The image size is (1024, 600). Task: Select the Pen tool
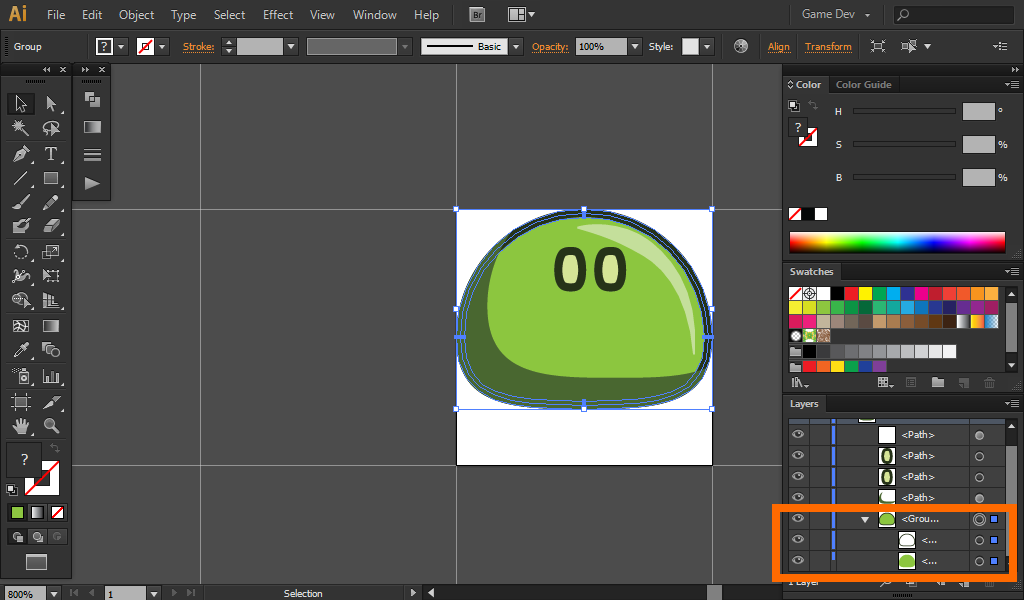coord(20,154)
